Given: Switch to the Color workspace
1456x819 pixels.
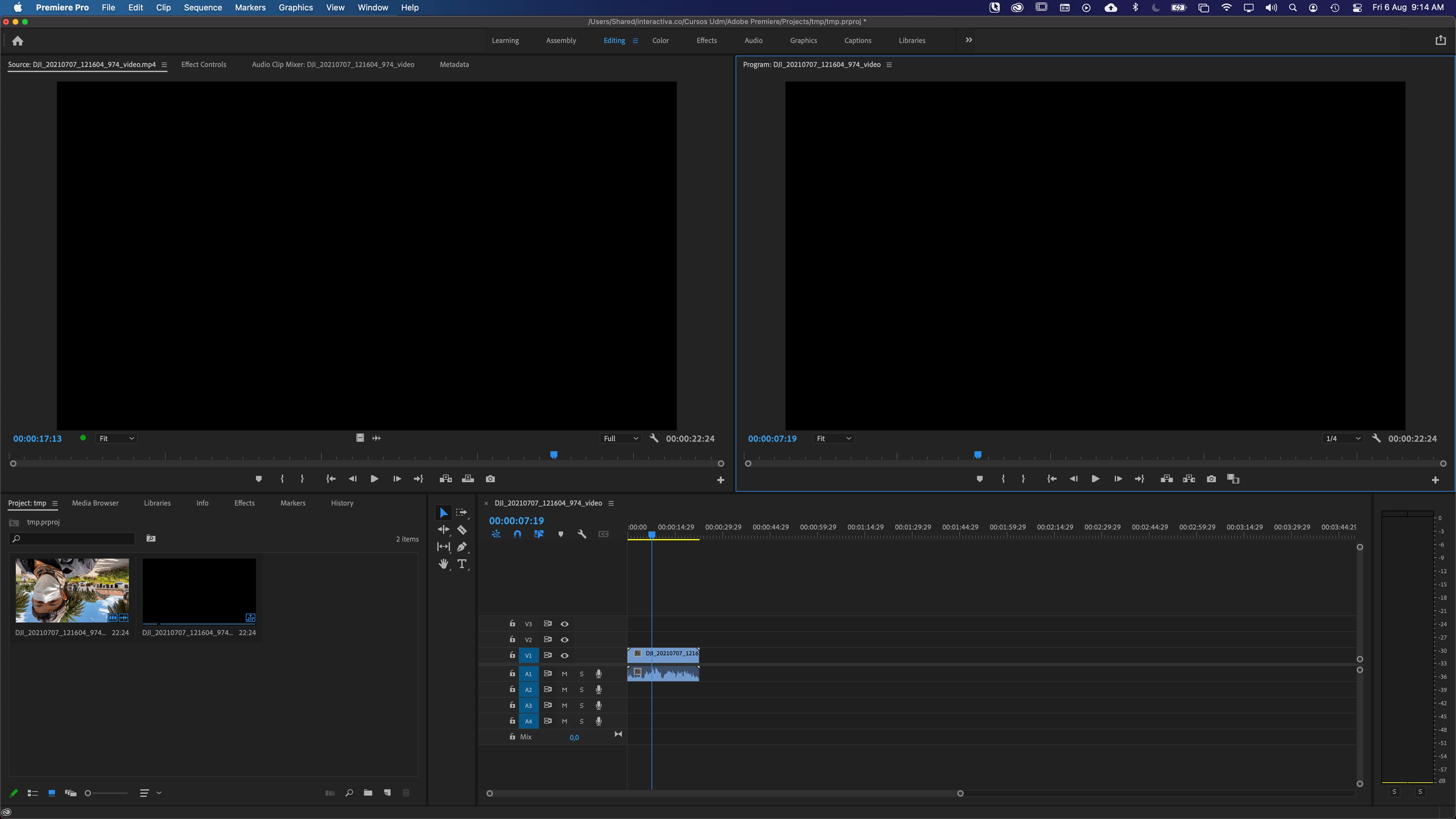Looking at the screenshot, I should 660,41.
